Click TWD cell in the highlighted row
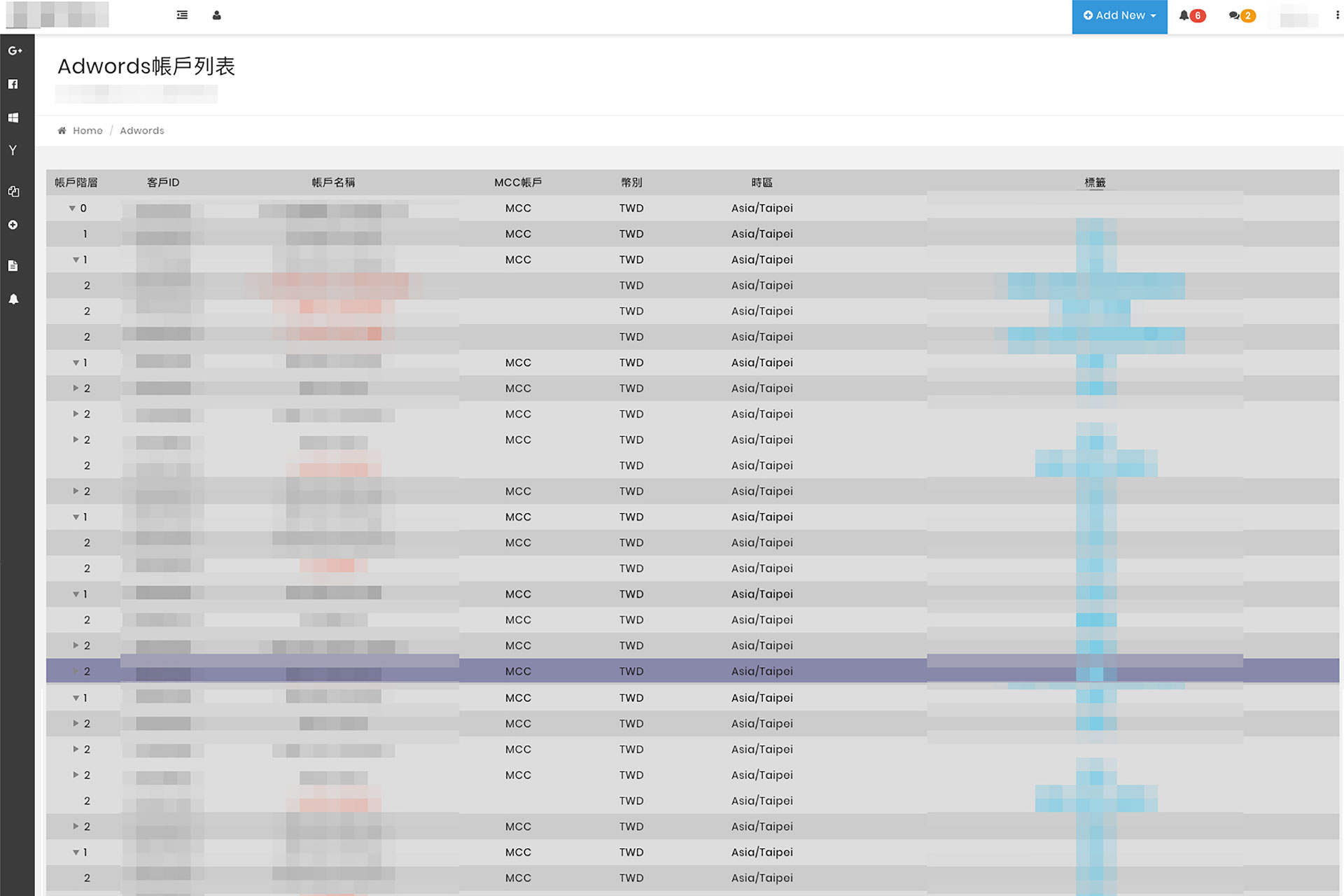The image size is (1344, 896). coord(631,671)
